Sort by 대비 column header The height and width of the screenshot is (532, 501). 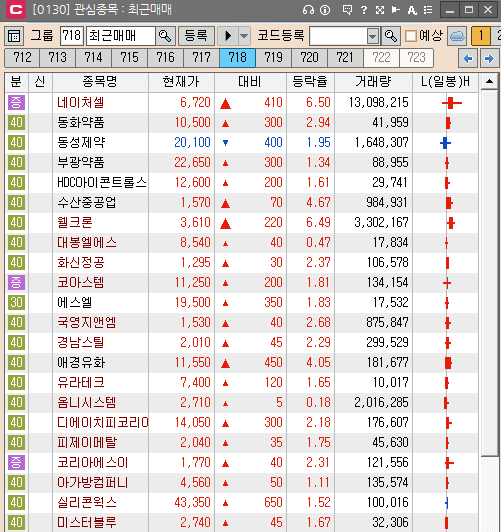pyautogui.click(x=250, y=82)
